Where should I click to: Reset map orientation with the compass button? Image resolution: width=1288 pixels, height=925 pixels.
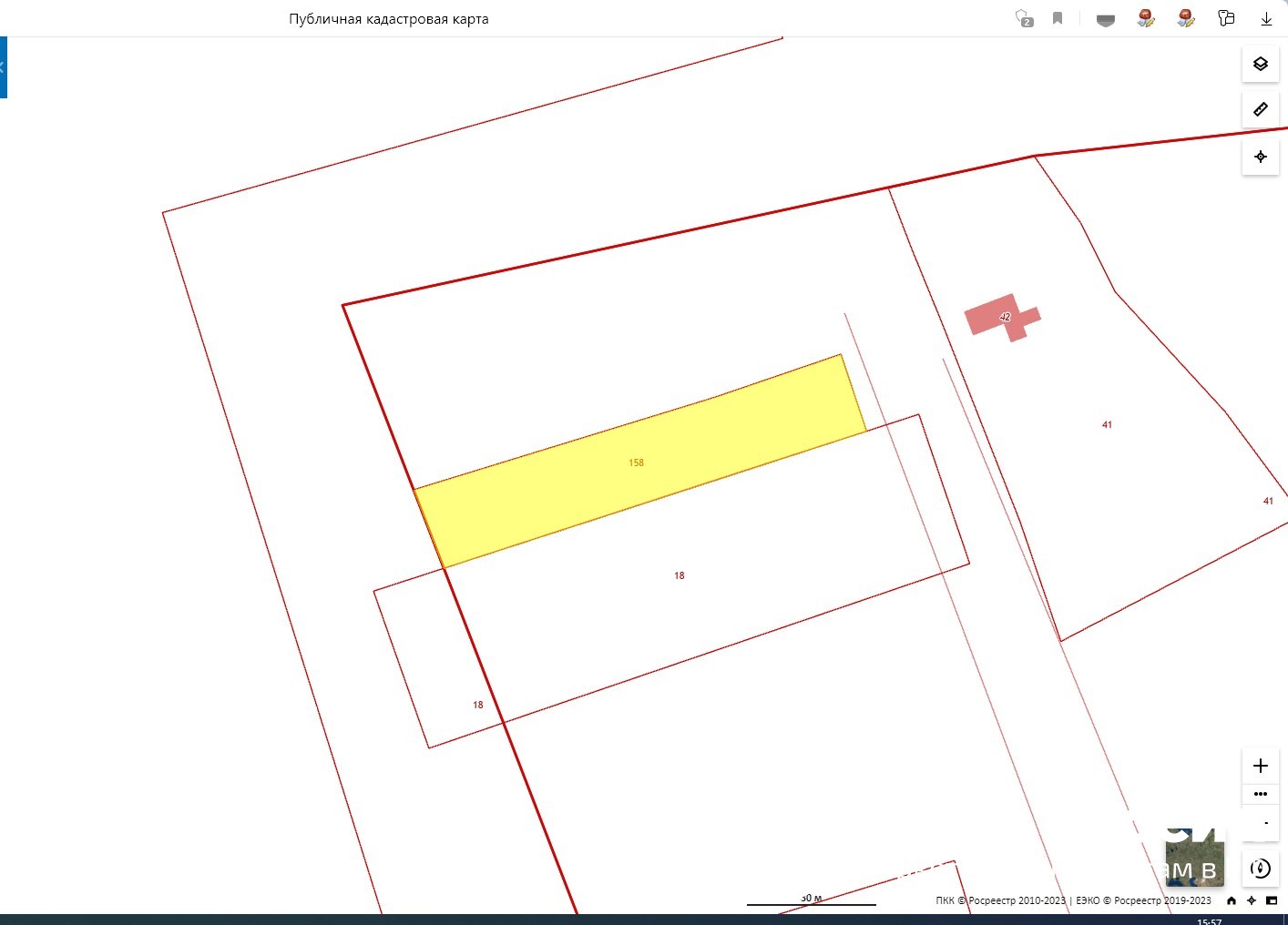pos(1261,869)
